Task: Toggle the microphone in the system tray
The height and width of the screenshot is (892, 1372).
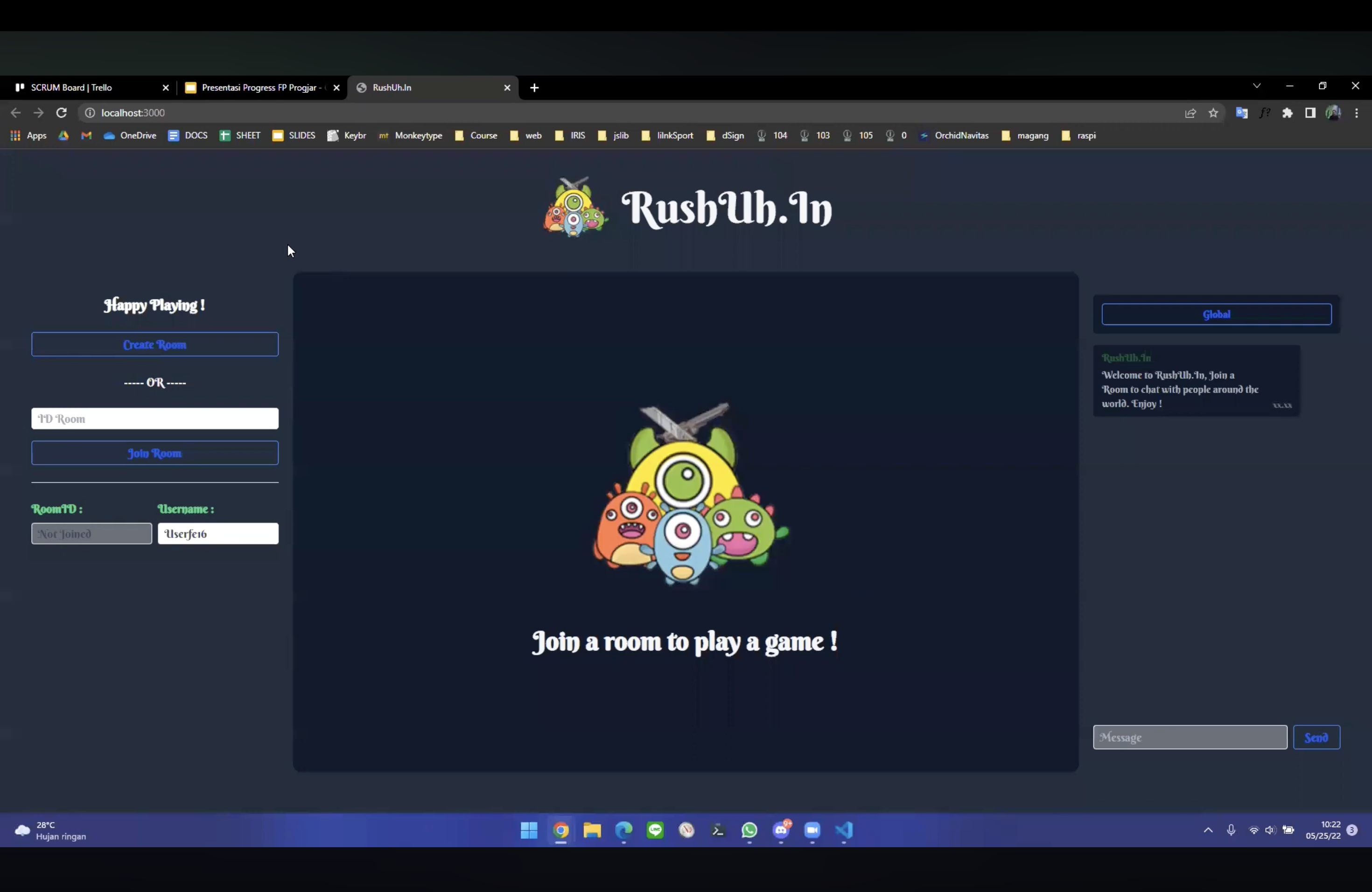Action: point(1232,830)
